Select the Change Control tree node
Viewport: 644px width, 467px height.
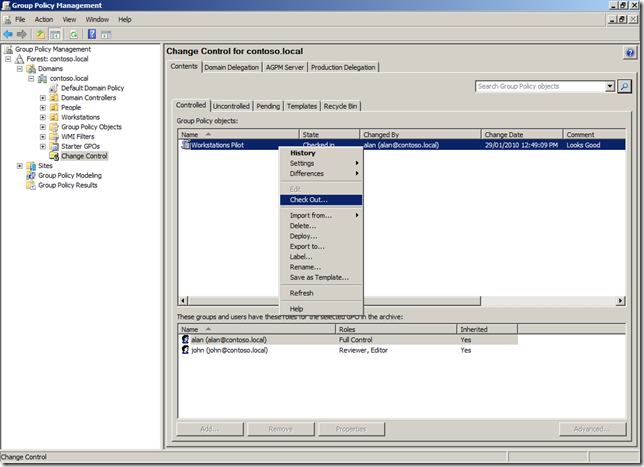tap(84, 156)
